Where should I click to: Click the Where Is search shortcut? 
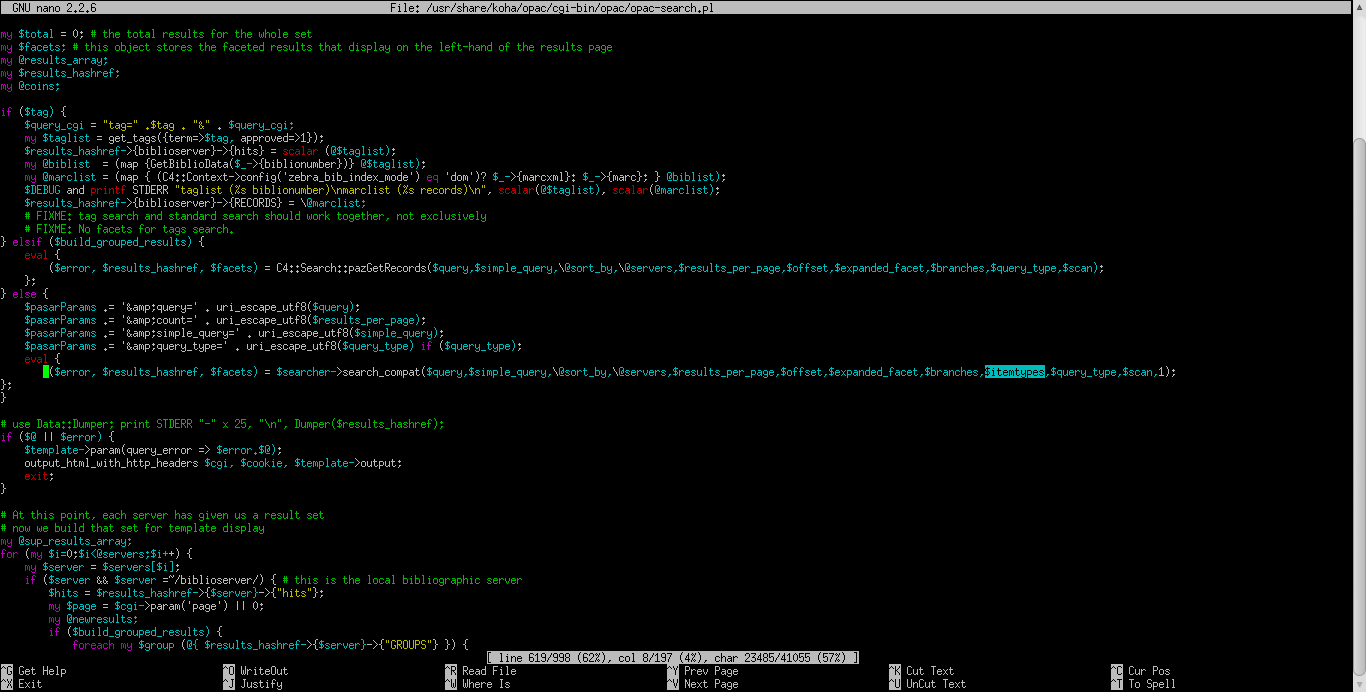tap(485, 684)
